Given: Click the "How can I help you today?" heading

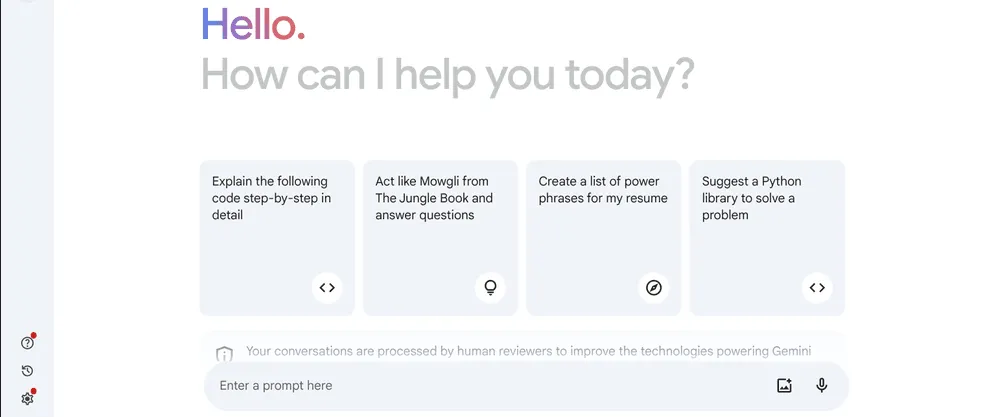Looking at the screenshot, I should pos(447,75).
